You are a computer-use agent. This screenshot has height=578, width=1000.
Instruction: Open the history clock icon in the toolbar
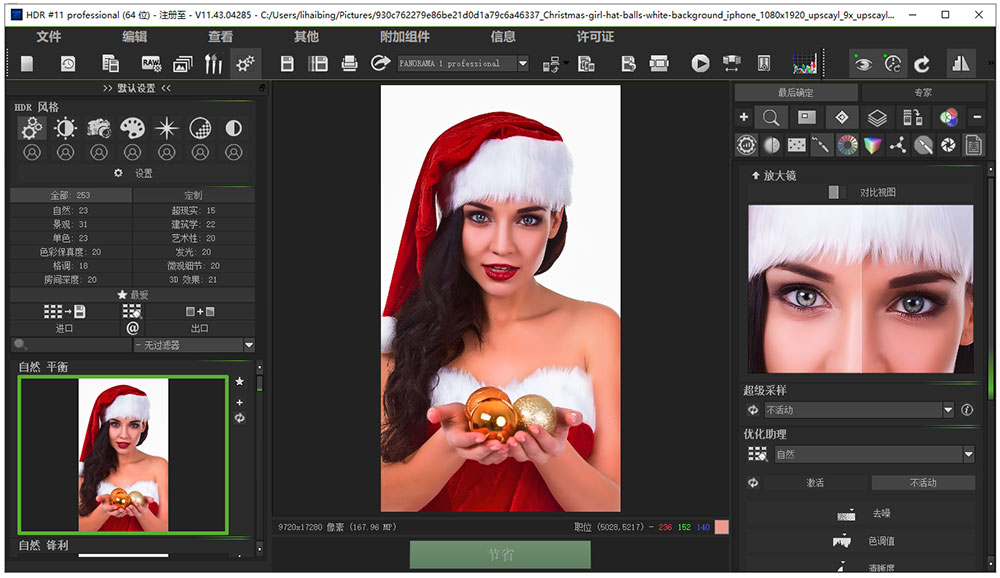[68, 63]
